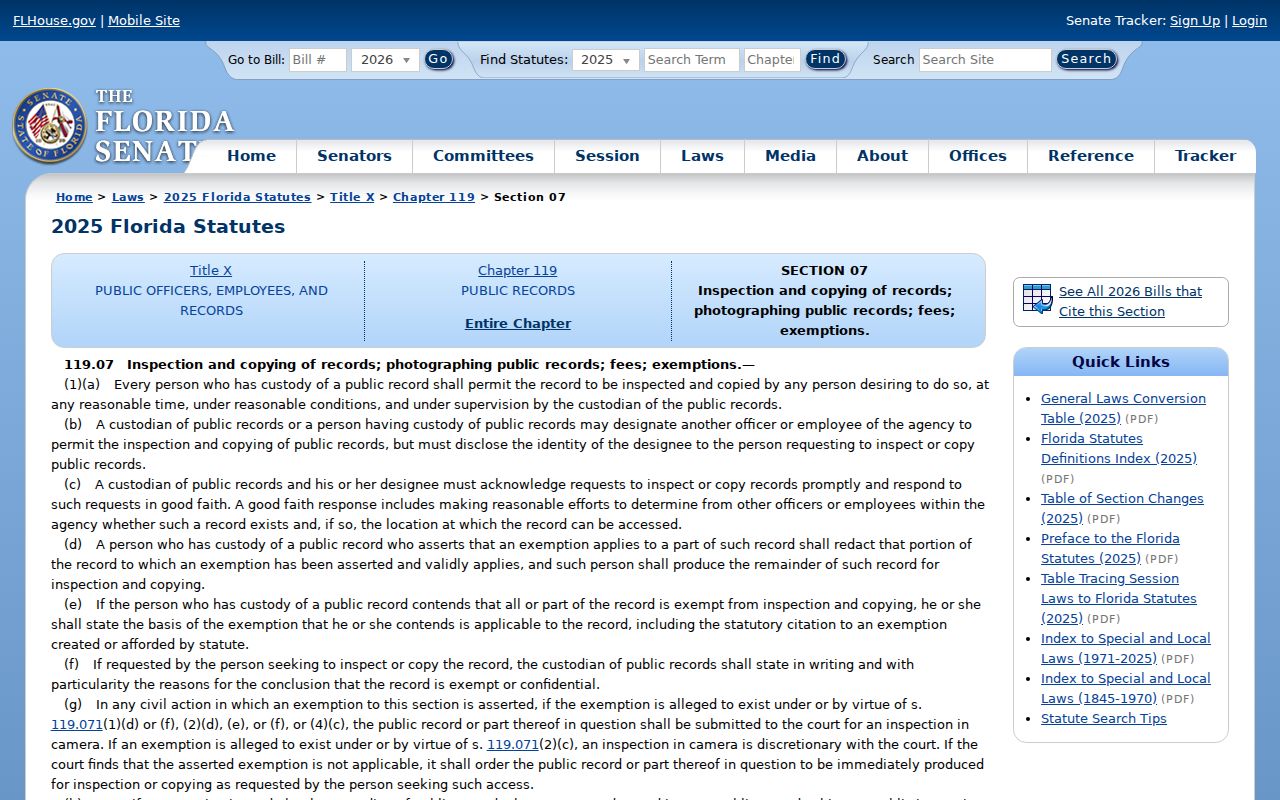The image size is (1280, 800).
Task: Follow the FLHouse.gov link
Action: (x=54, y=20)
